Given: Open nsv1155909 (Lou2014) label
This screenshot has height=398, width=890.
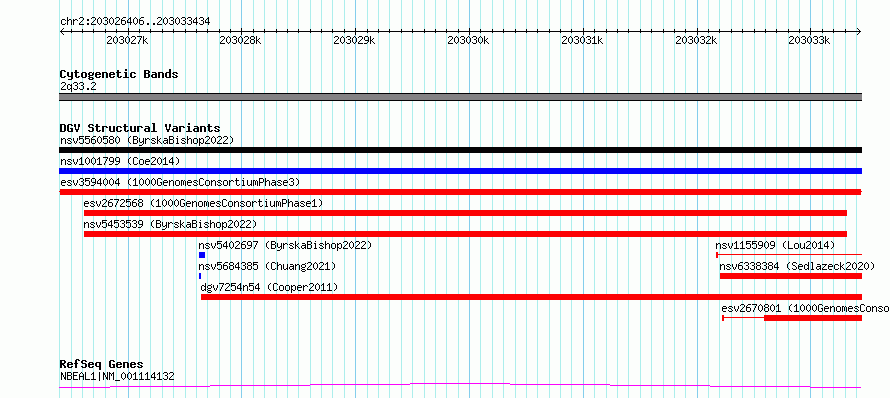Looking at the screenshot, I should (775, 245).
